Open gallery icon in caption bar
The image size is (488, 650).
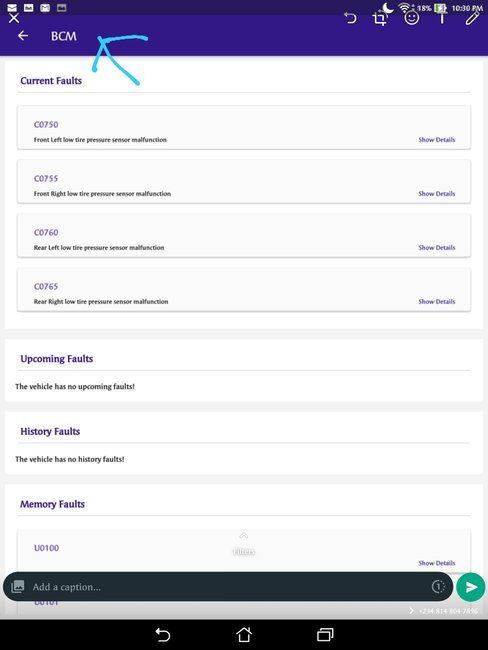click(17, 587)
